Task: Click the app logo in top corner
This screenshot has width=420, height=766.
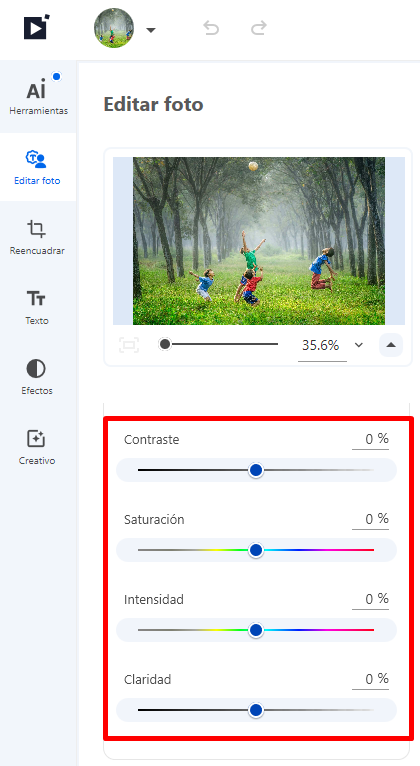Action: coord(37,27)
